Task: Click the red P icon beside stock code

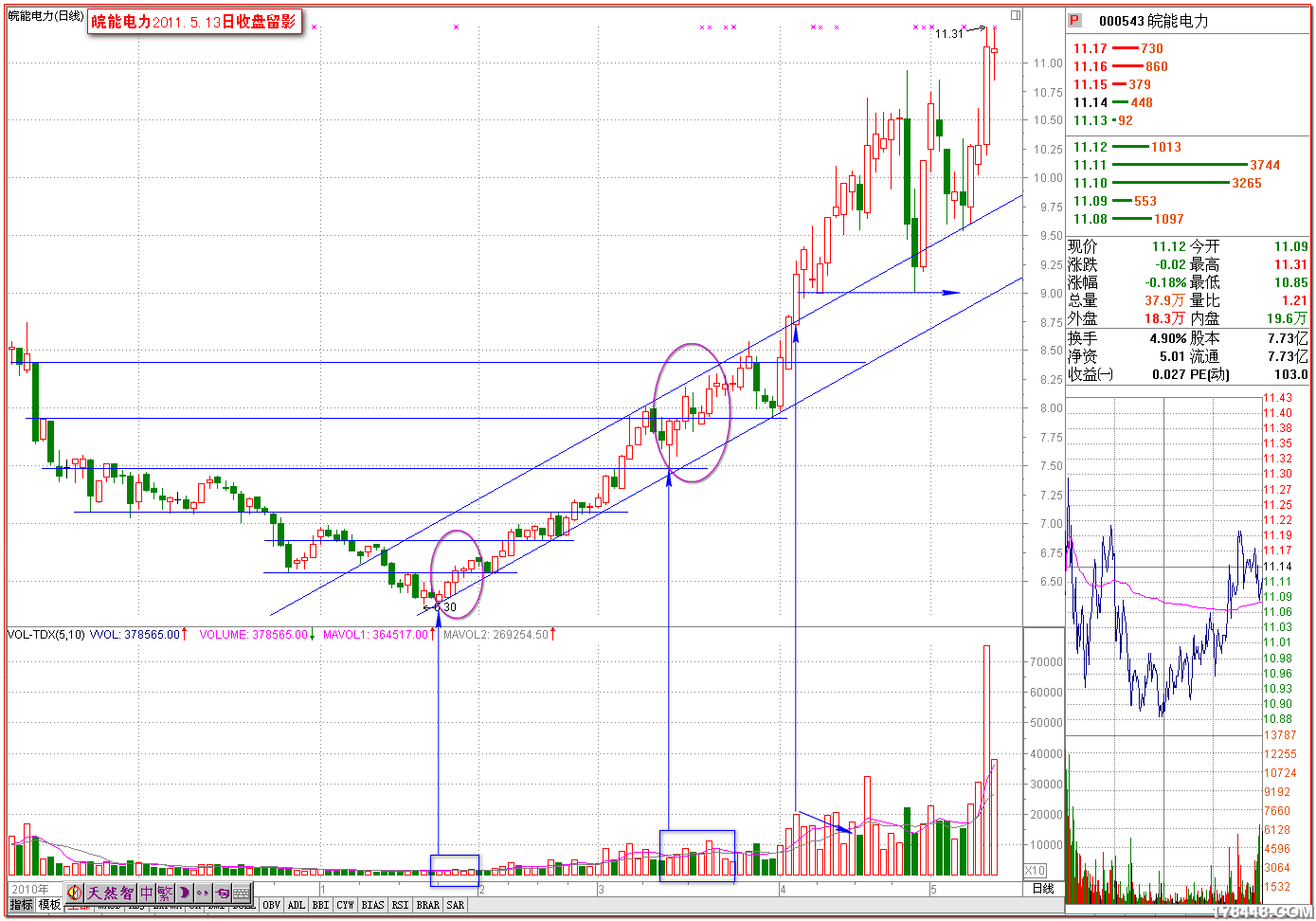Action: click(x=1074, y=20)
